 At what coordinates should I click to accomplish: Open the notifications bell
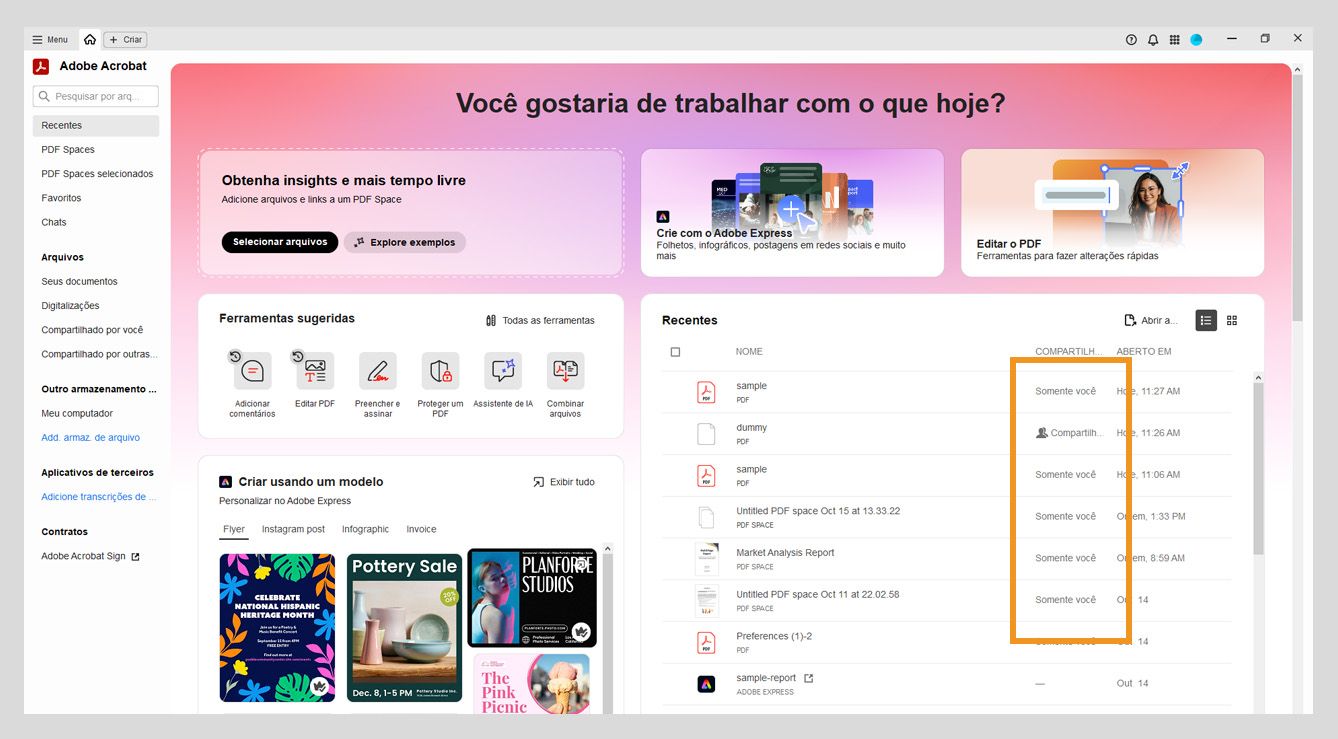point(1152,39)
